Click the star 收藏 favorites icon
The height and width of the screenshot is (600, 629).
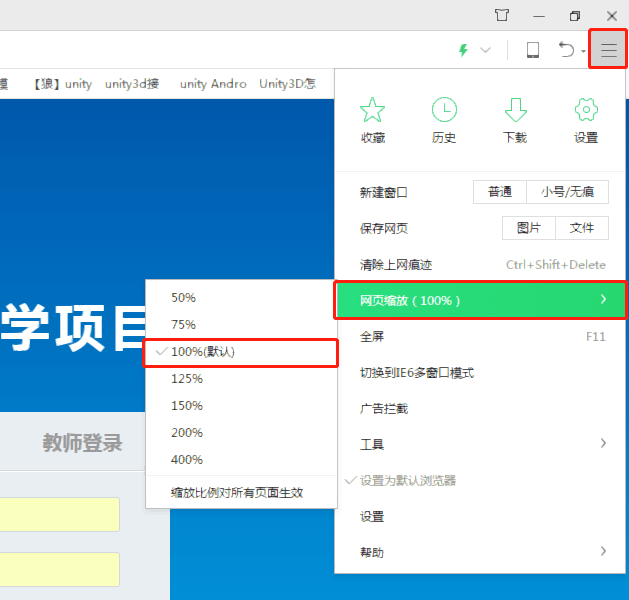[x=372, y=111]
